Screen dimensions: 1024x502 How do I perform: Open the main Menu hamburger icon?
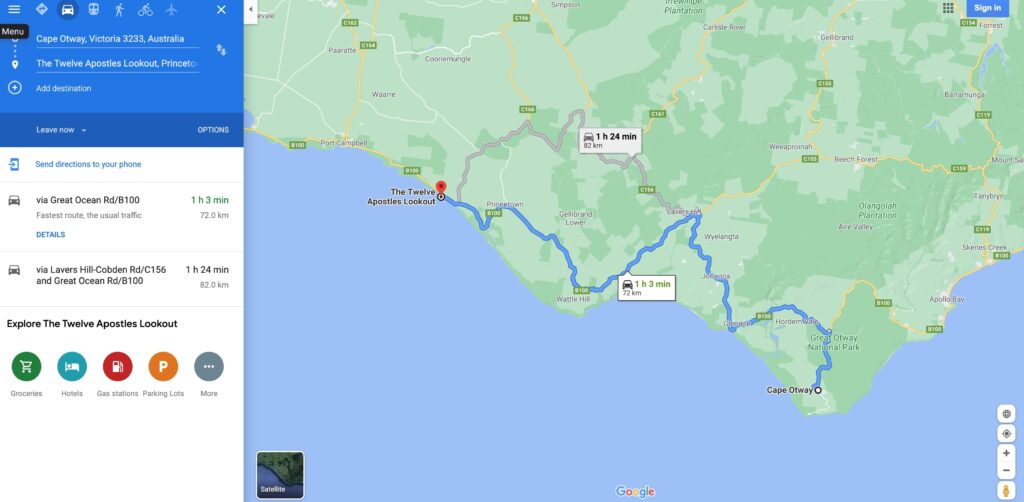(14, 9)
